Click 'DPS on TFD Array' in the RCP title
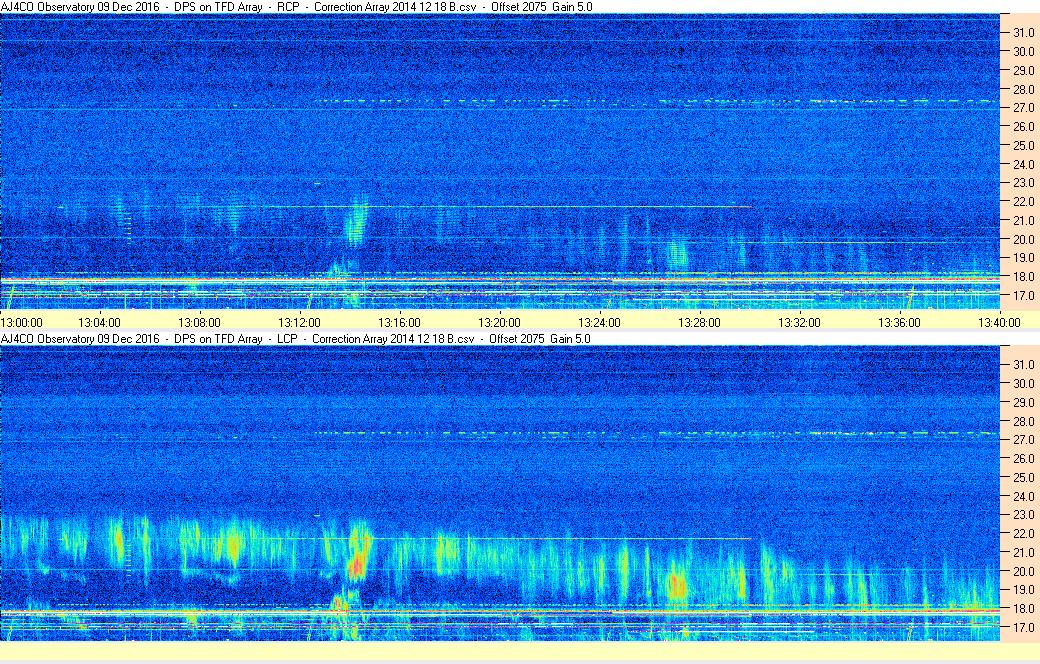 pyautogui.click(x=219, y=7)
